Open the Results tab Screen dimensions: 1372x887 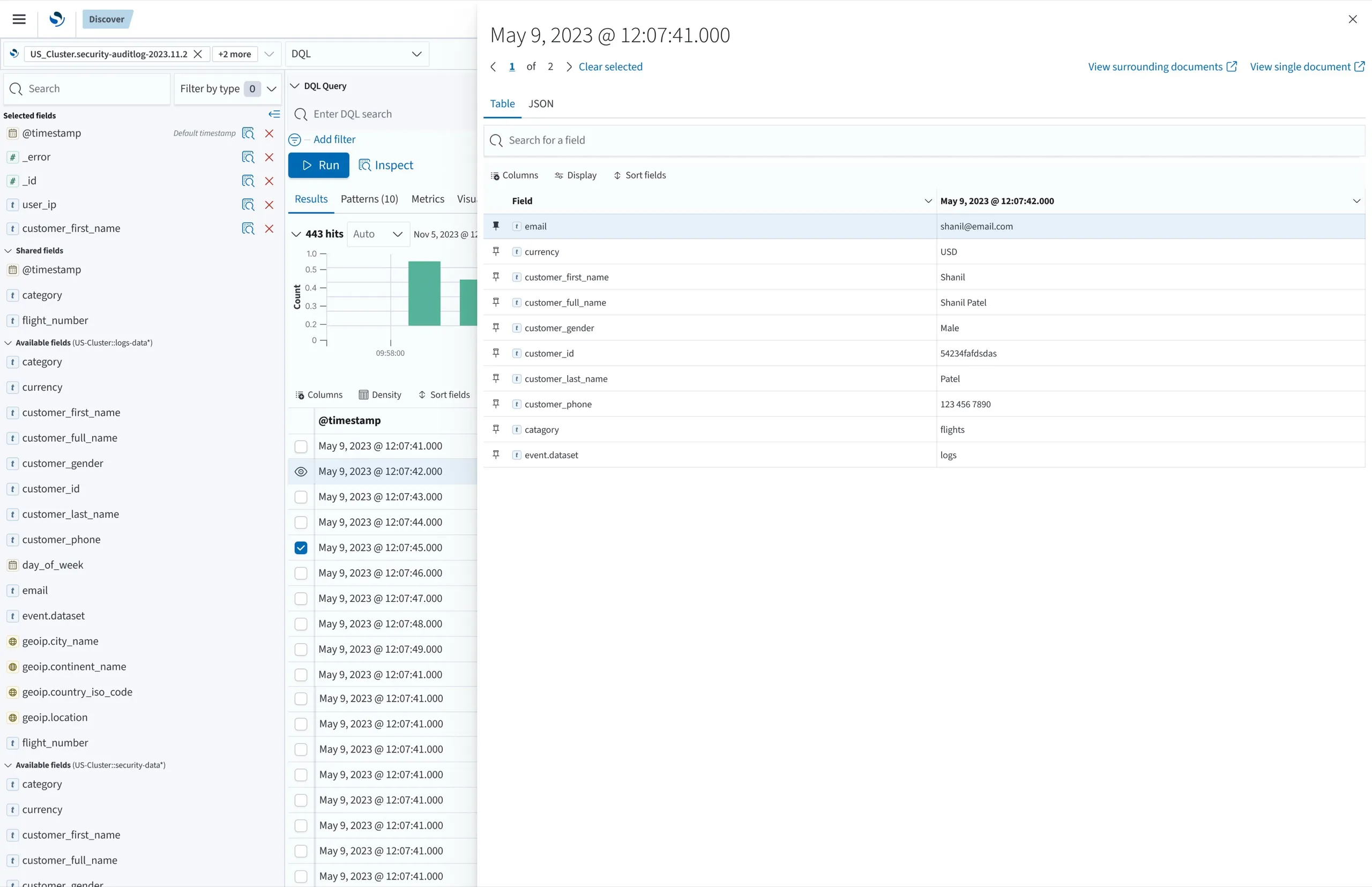[x=311, y=199]
